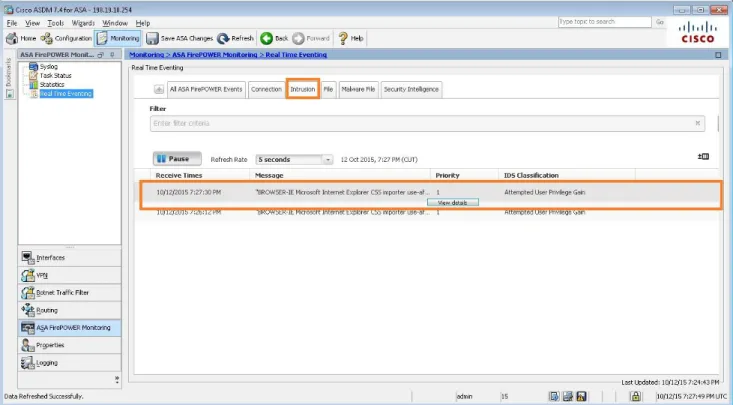The height and width of the screenshot is (405, 733).
Task: Click the admin user in status bar
Action: coord(464,397)
